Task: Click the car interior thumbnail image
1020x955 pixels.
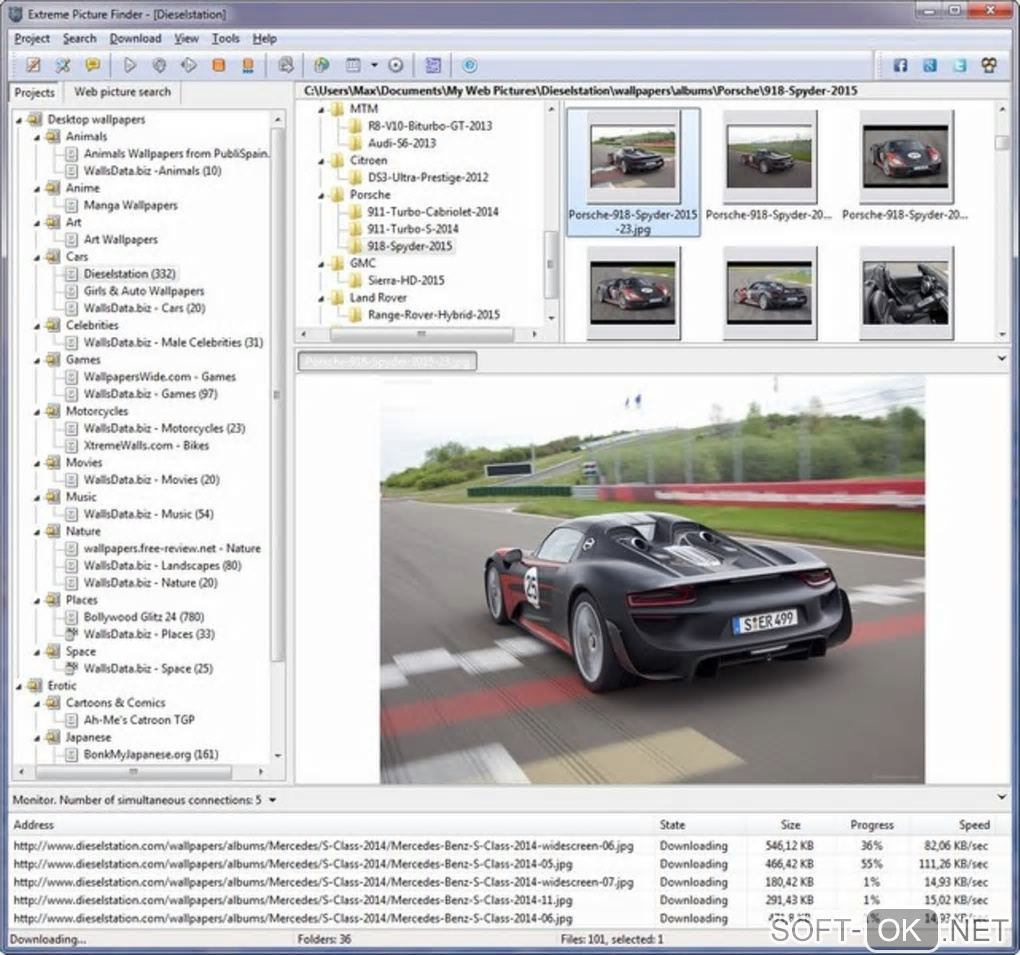Action: 906,293
